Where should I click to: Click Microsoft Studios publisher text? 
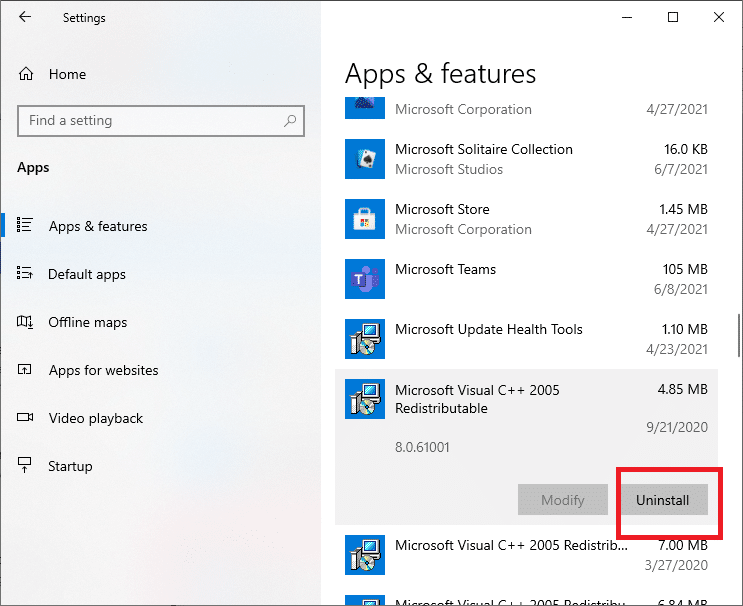click(x=449, y=169)
